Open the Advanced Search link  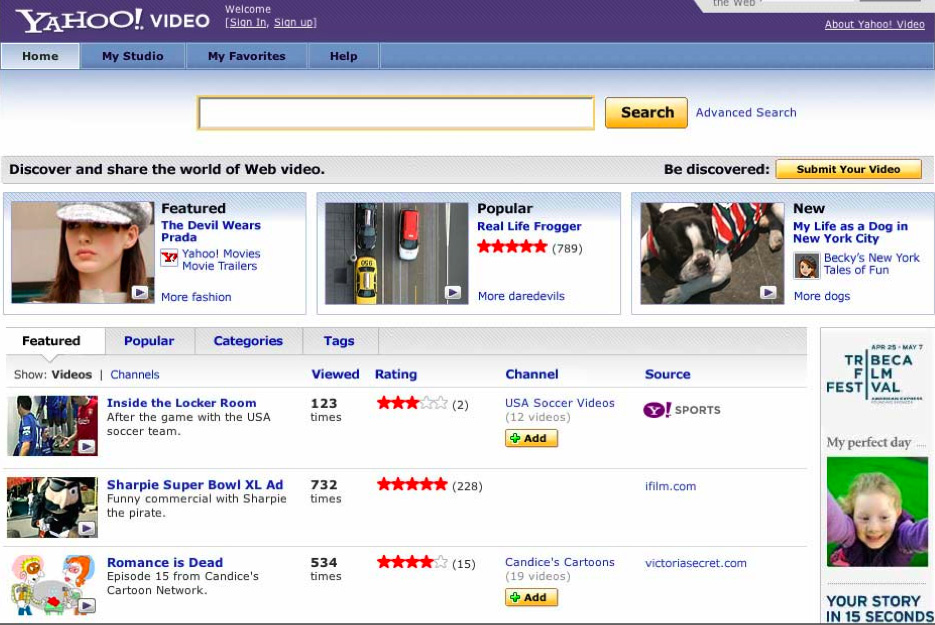[746, 113]
